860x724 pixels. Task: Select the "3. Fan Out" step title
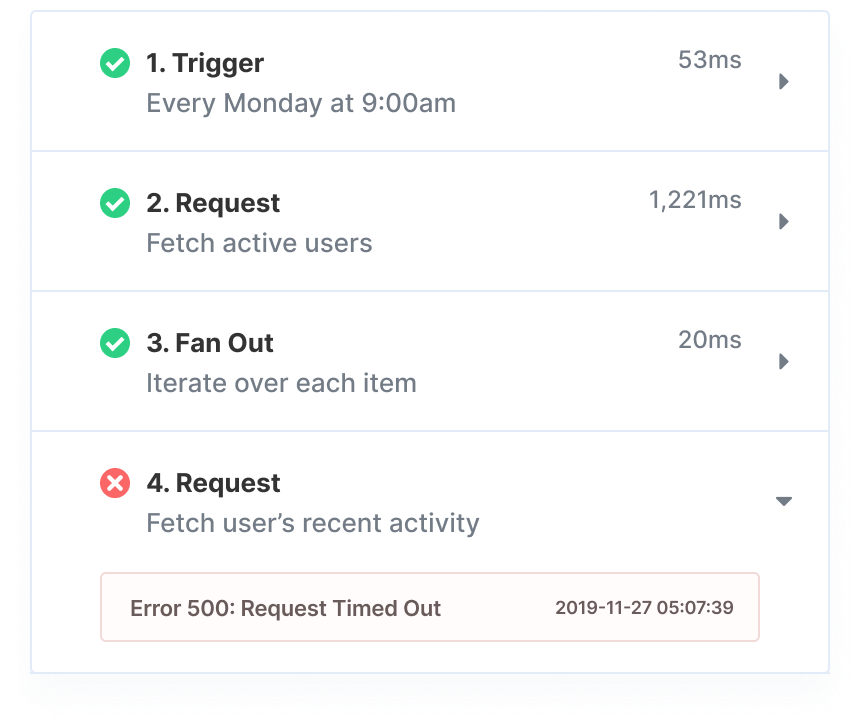pos(210,343)
